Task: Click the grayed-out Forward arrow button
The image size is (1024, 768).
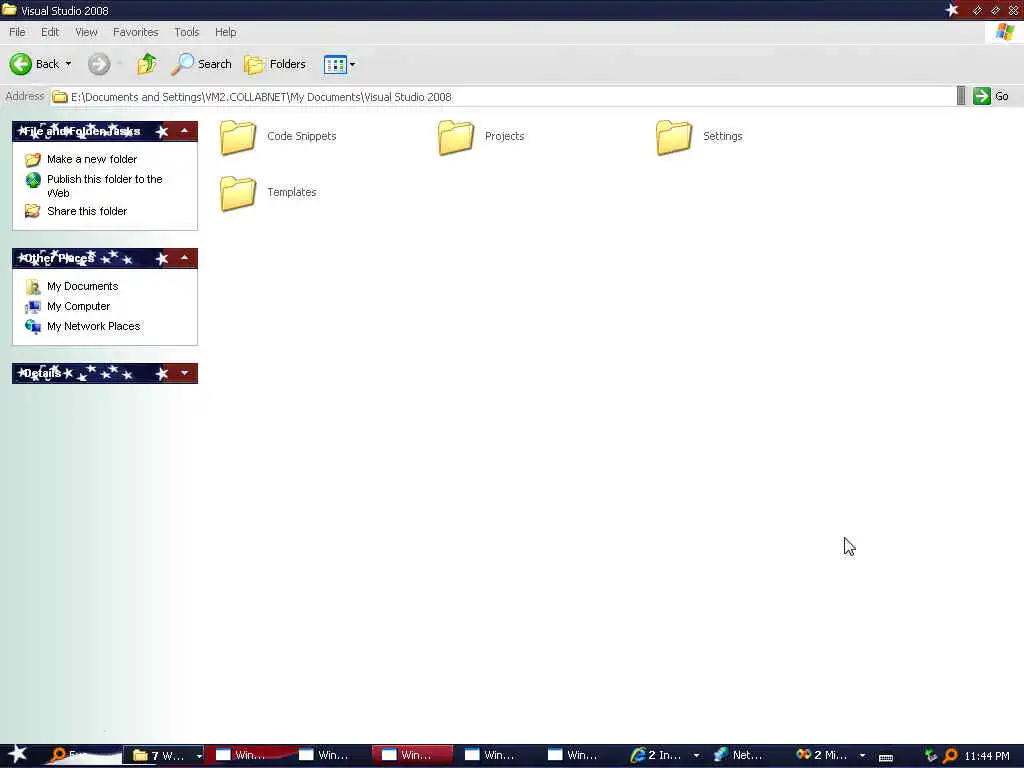Action: pos(99,64)
